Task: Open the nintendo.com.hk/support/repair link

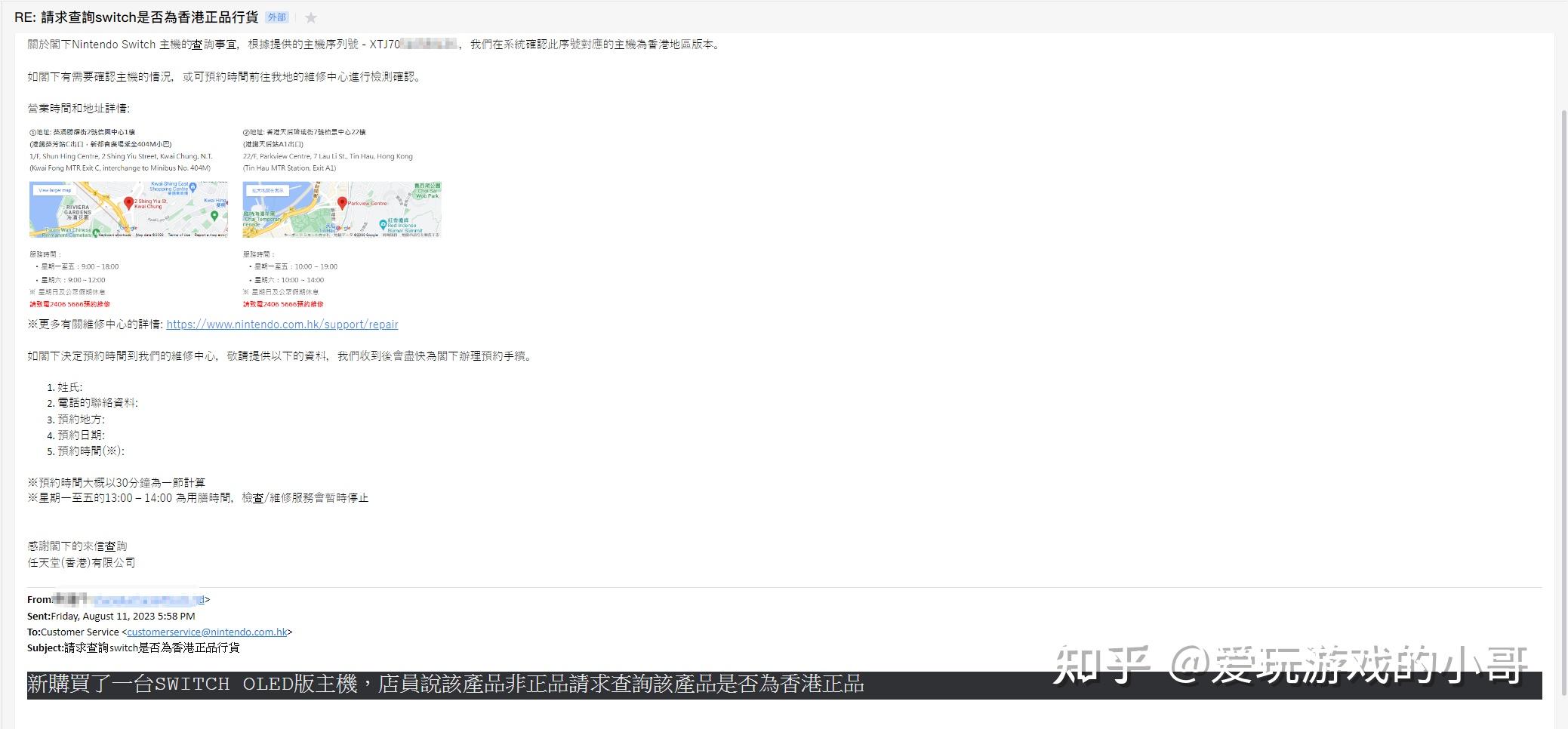Action: [282, 325]
